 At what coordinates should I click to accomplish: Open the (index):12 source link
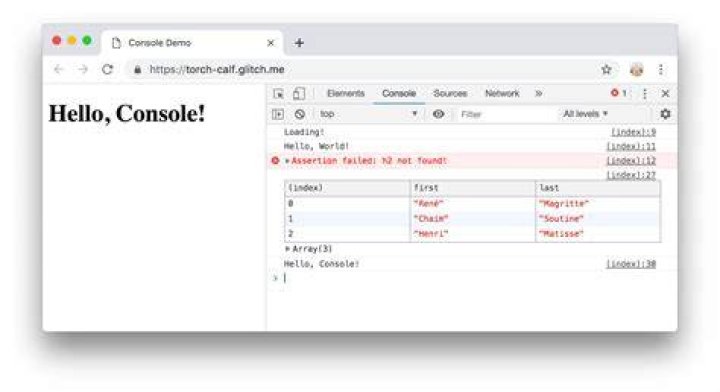[x=631, y=161]
